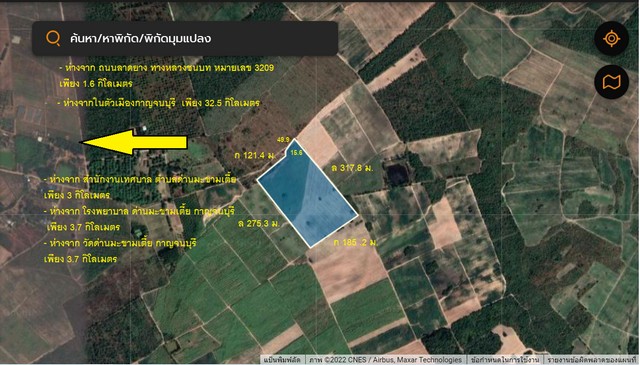640x365 pixels.
Task: Click the 185.2 ม. boundary length label
Action: 356,243
